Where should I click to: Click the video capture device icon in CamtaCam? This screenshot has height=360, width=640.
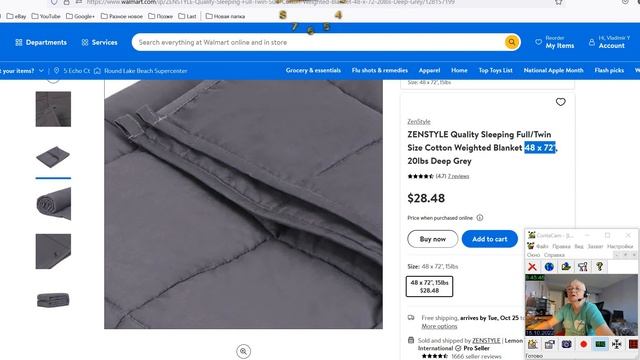tap(549, 344)
